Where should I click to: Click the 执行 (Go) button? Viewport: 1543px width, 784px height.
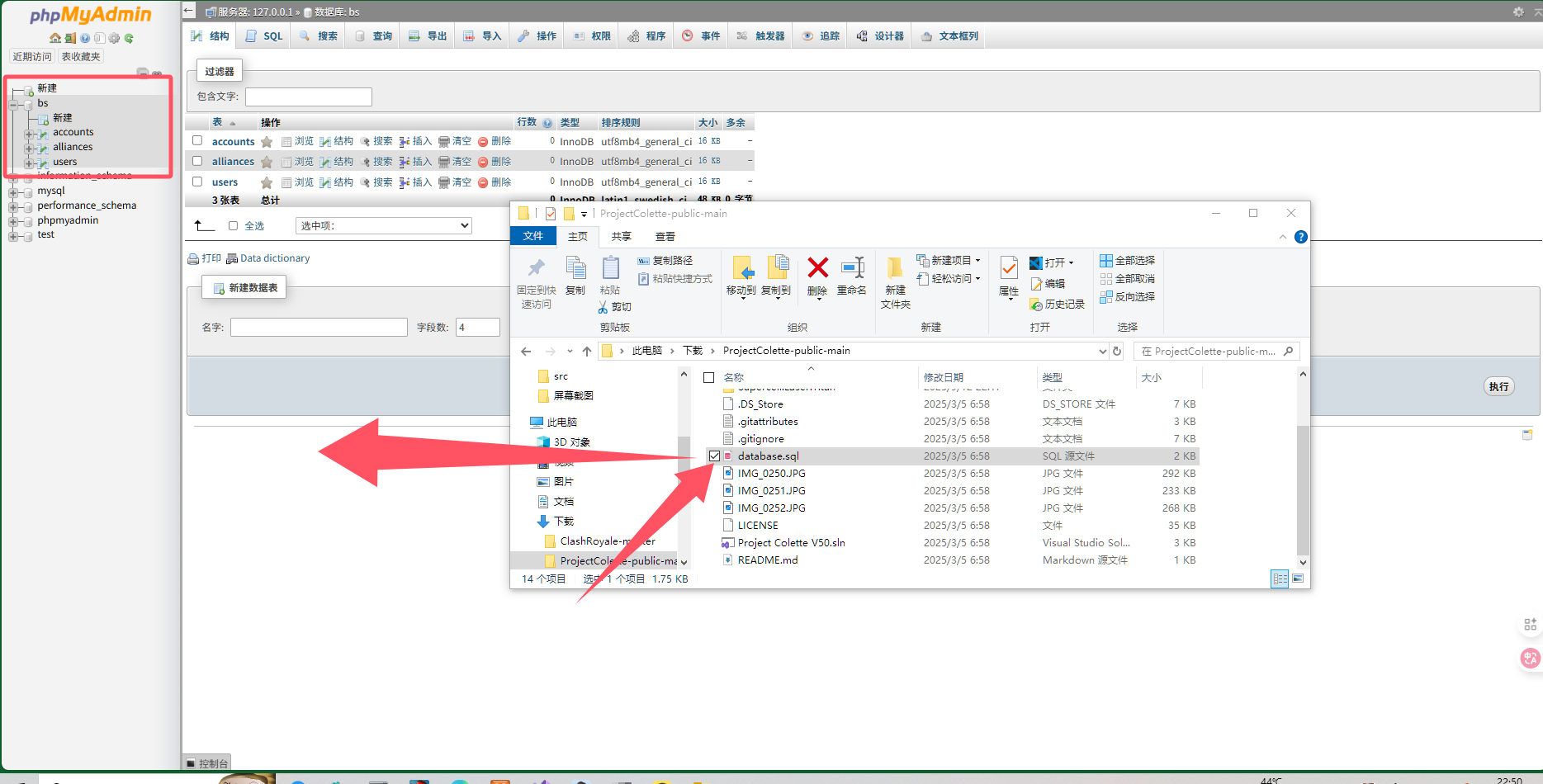1499,386
